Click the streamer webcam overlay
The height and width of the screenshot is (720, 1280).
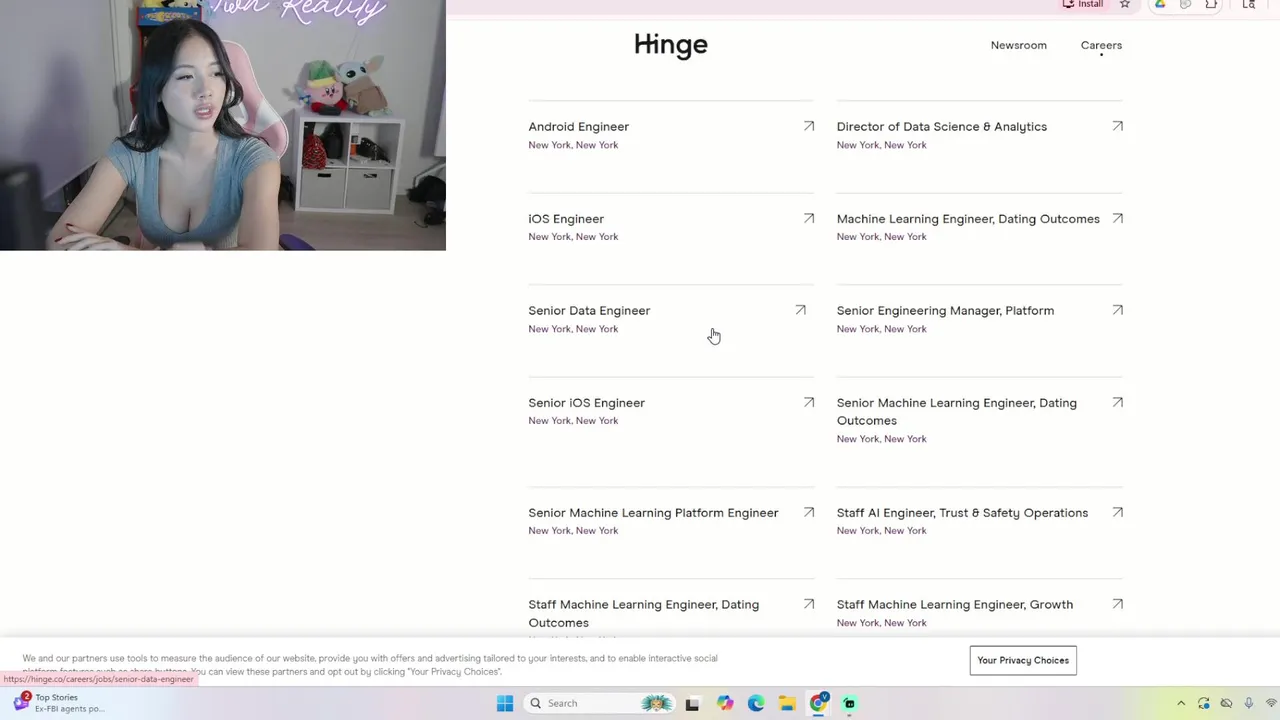coord(222,125)
